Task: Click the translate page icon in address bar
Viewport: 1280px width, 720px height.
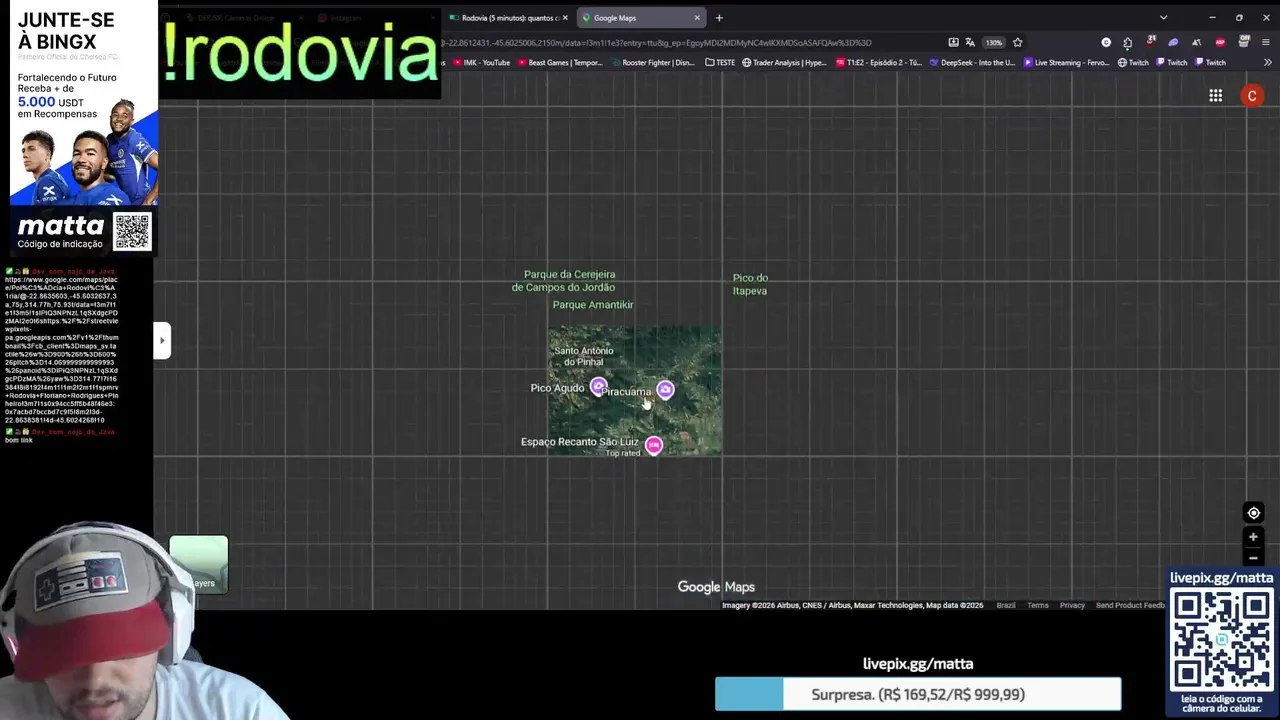Action: 970,43
